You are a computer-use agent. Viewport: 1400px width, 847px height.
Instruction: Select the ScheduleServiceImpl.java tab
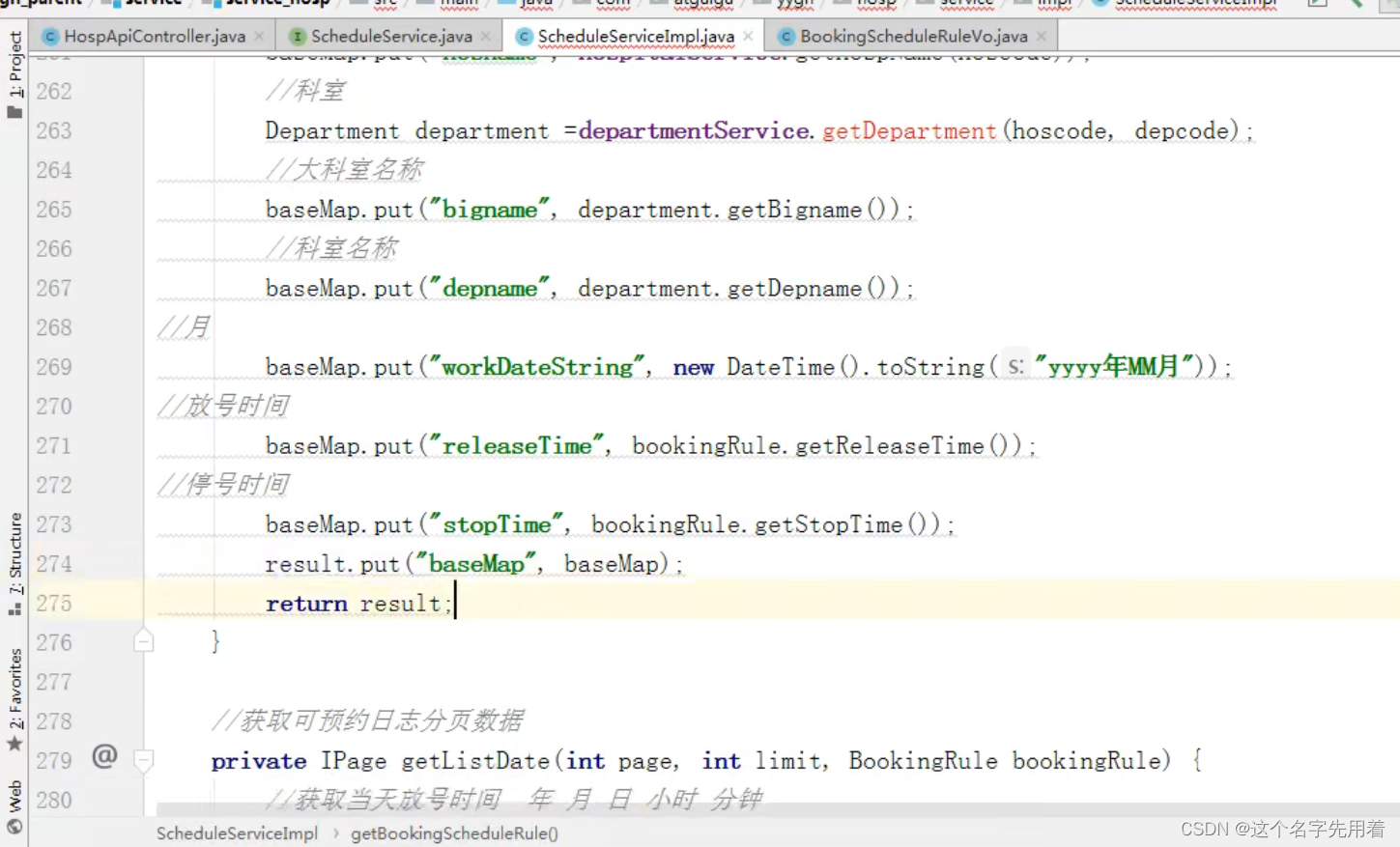pyautogui.click(x=636, y=37)
